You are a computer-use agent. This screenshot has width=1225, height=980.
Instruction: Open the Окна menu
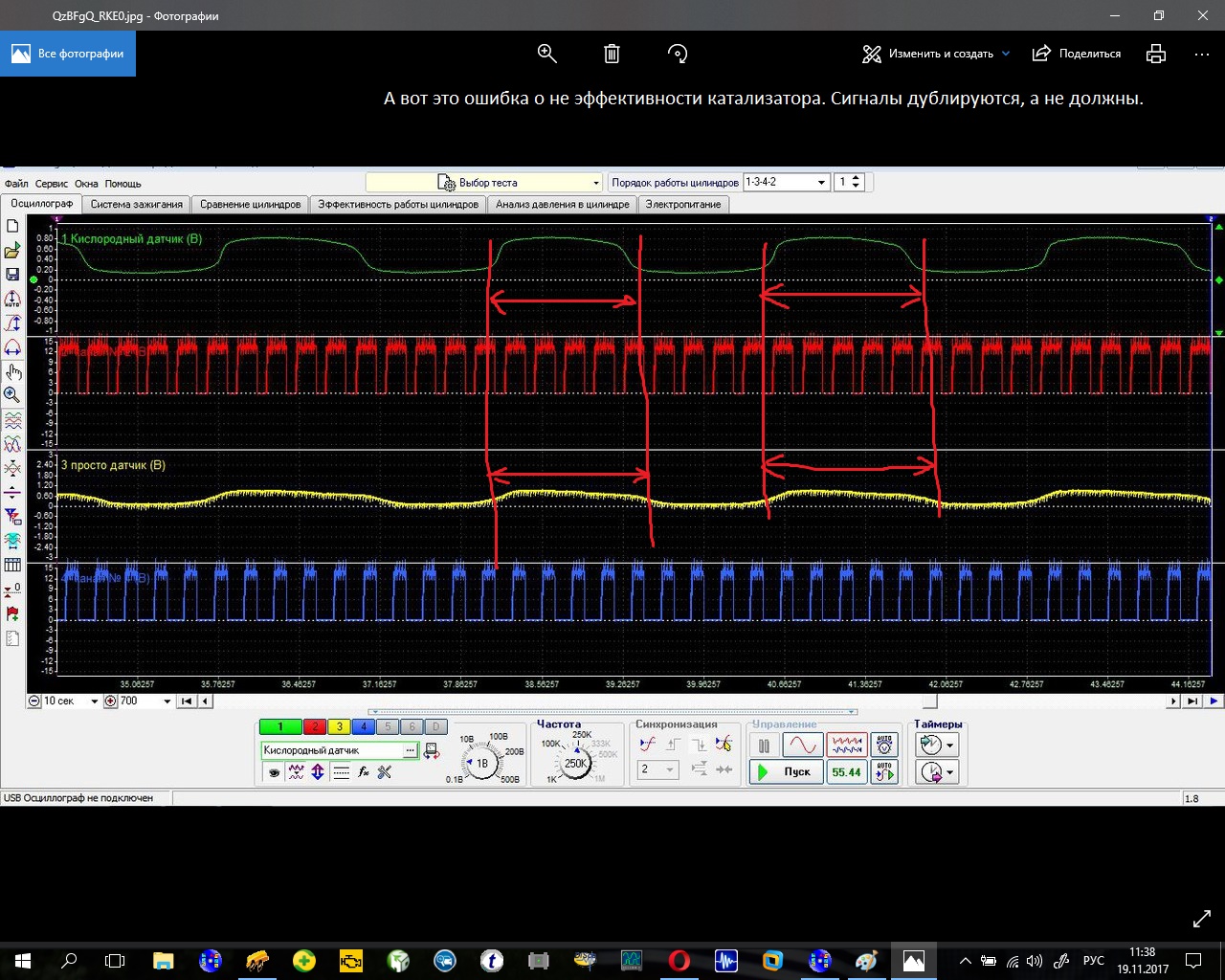pyautogui.click(x=86, y=184)
